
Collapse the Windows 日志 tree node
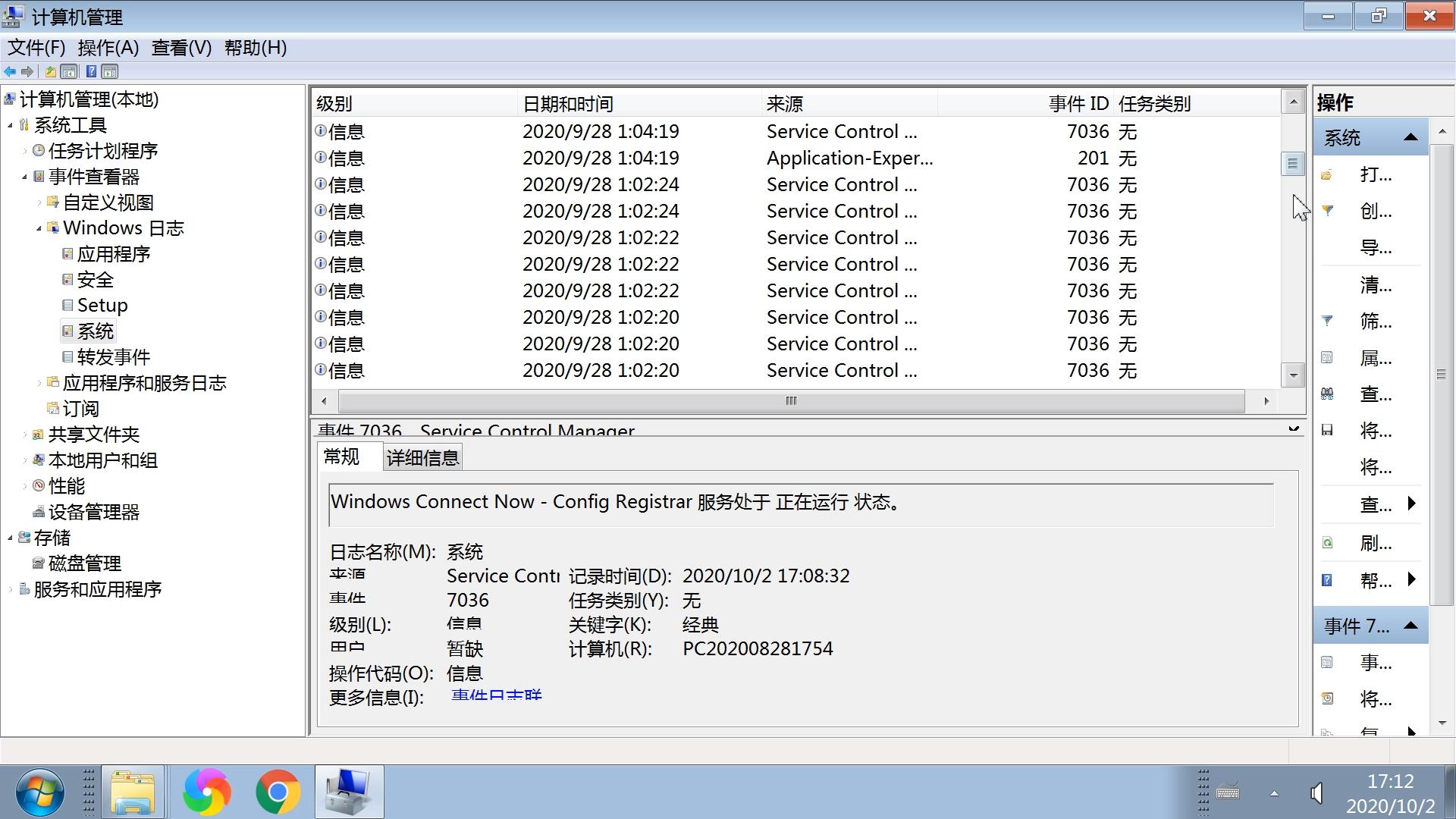coord(39,228)
